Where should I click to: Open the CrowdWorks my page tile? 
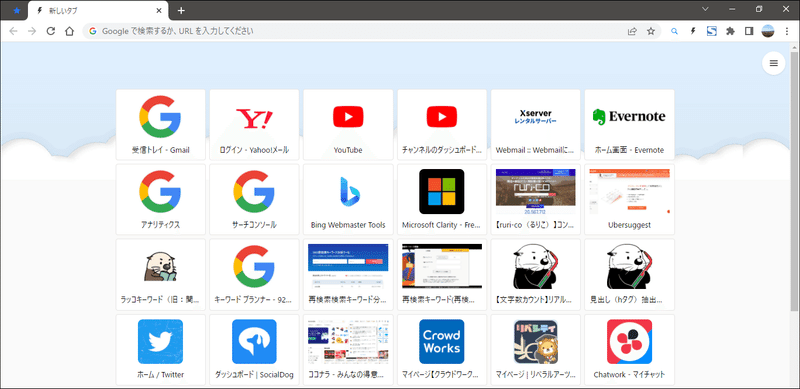pos(442,349)
